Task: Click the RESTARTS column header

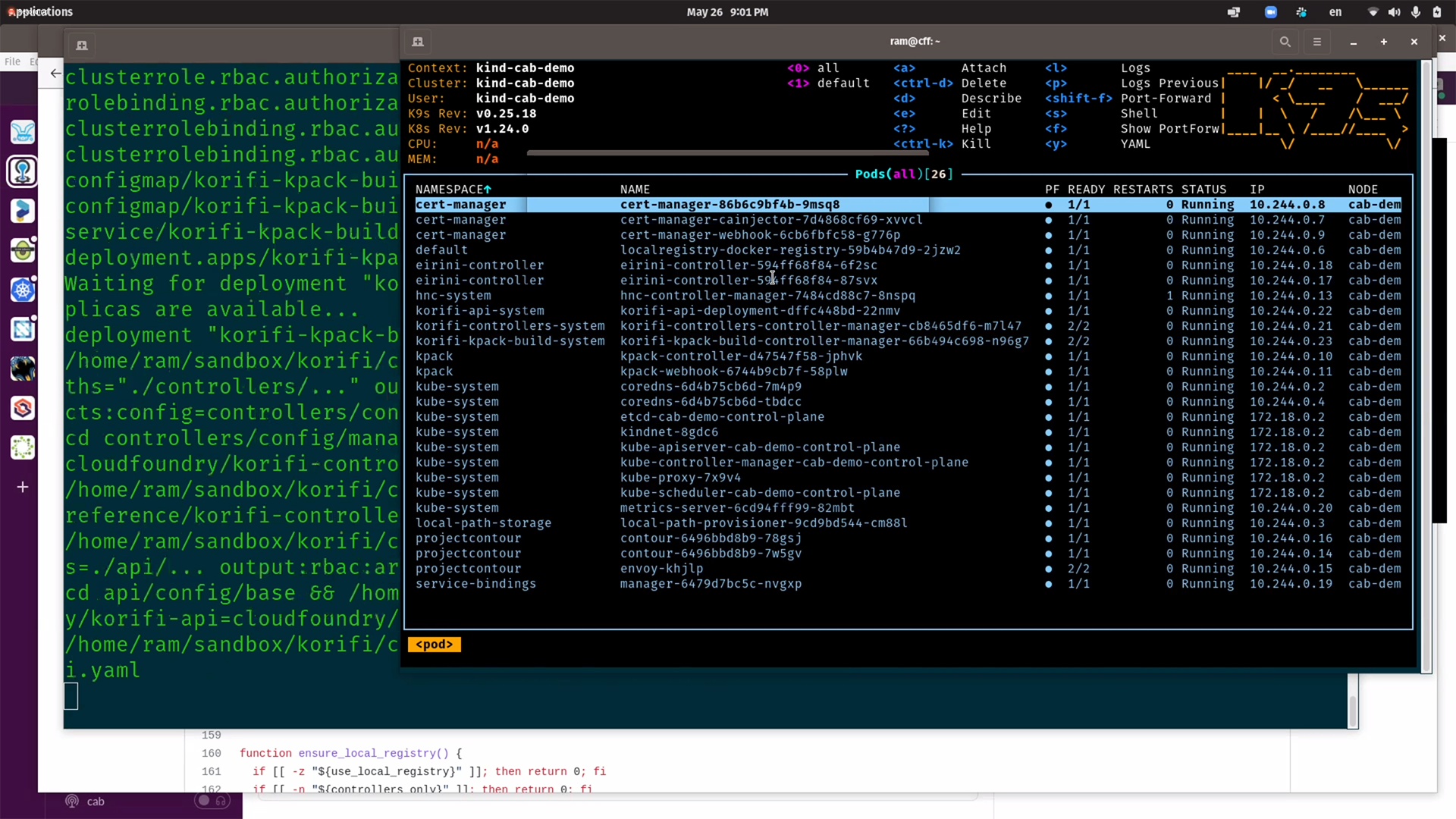Action: (x=1143, y=190)
